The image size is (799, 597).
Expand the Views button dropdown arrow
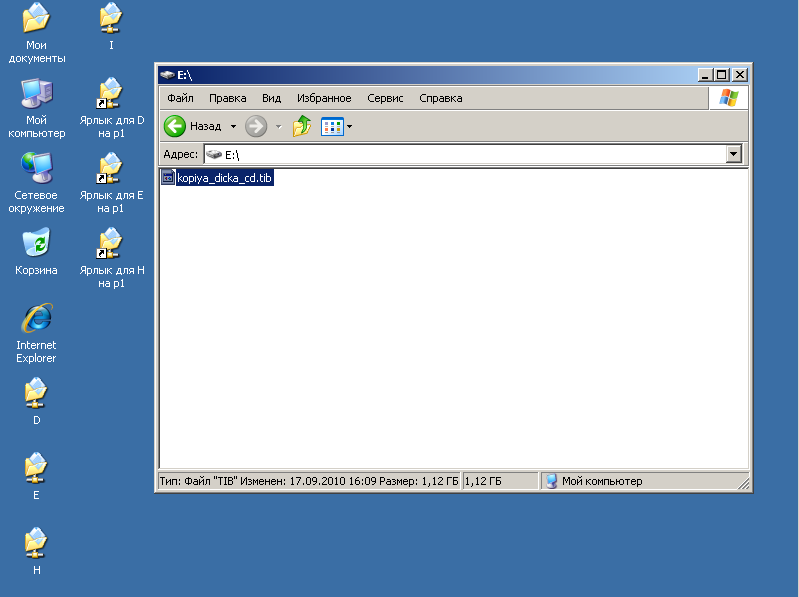[350, 127]
